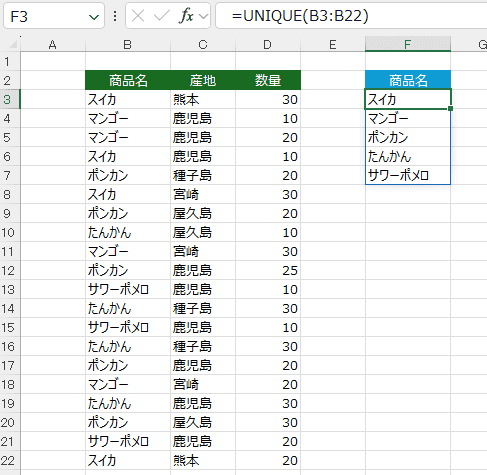The height and width of the screenshot is (475, 487).
Task: Click the 数量 header cell
Action: [268, 80]
